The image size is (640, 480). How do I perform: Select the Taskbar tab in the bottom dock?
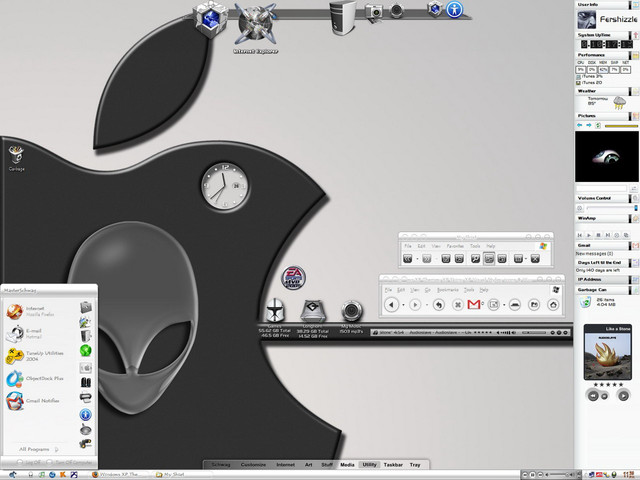pos(393,464)
